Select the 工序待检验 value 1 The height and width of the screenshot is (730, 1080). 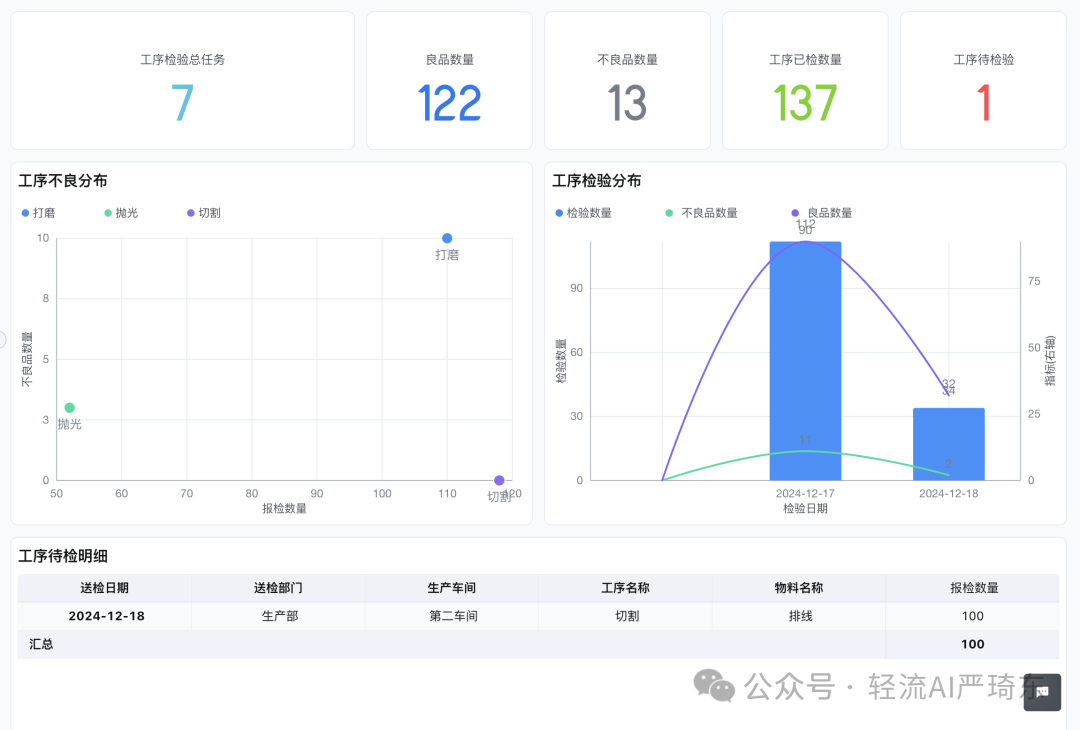[x=984, y=103]
